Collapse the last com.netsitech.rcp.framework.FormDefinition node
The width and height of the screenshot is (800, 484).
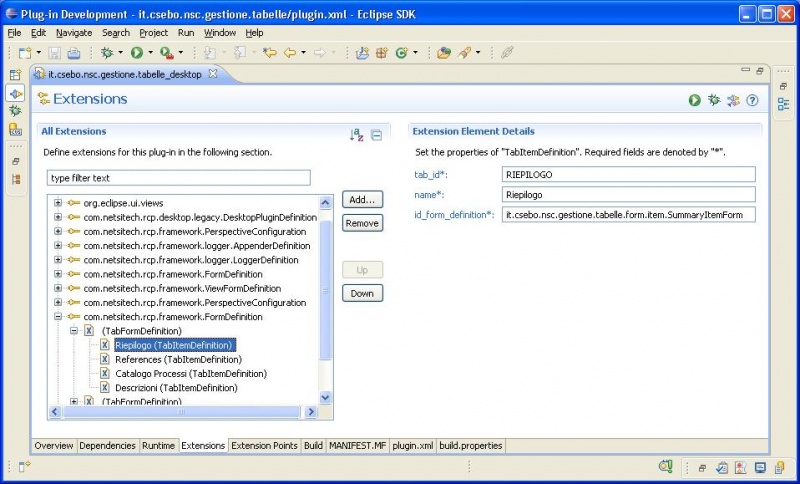click(59, 316)
